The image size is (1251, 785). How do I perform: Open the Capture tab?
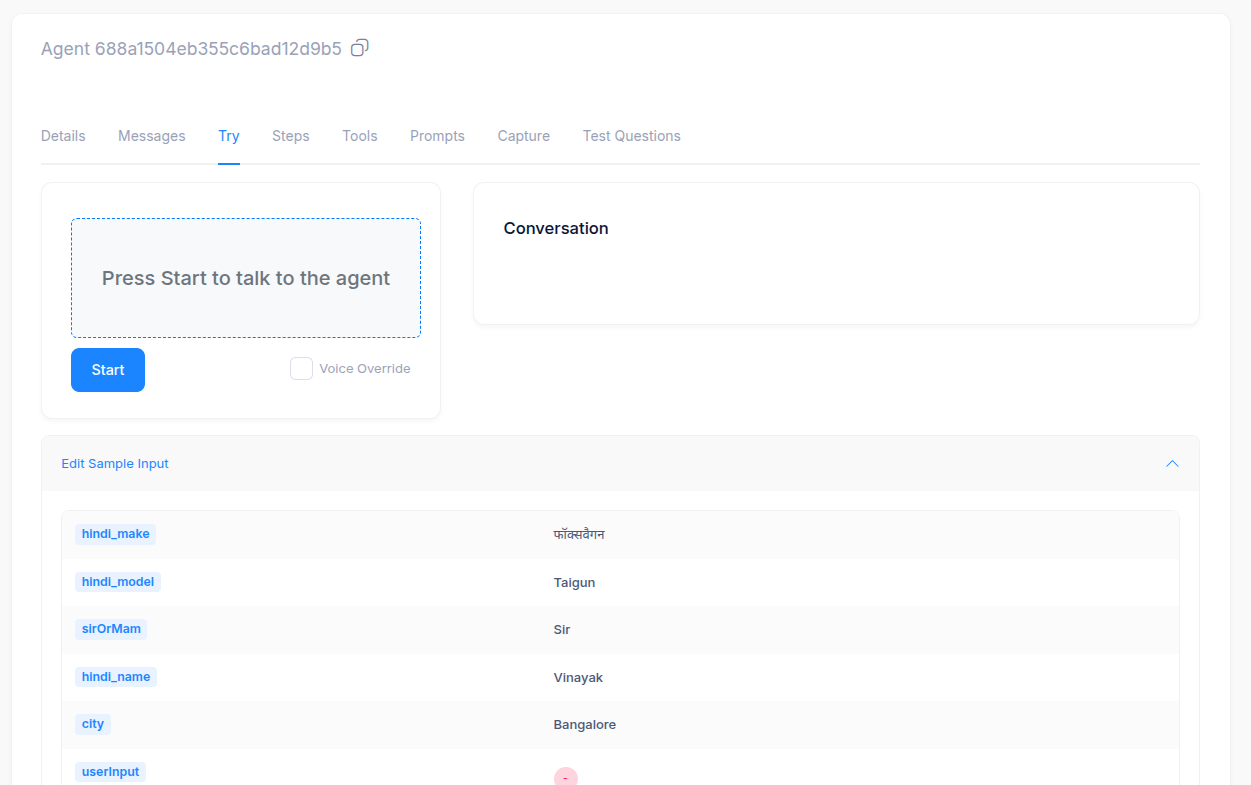(524, 136)
